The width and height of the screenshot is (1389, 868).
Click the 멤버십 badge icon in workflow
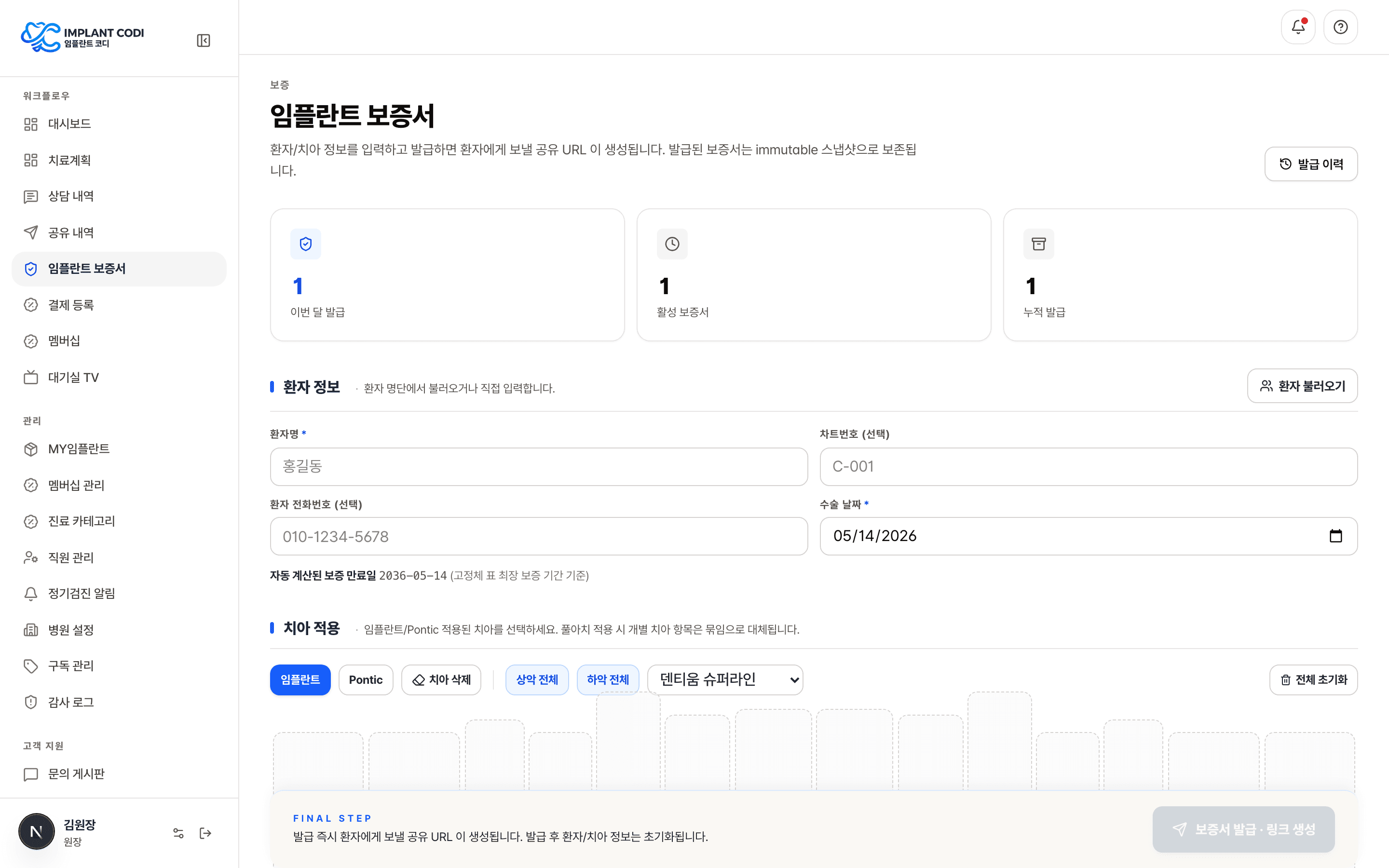click(31, 341)
